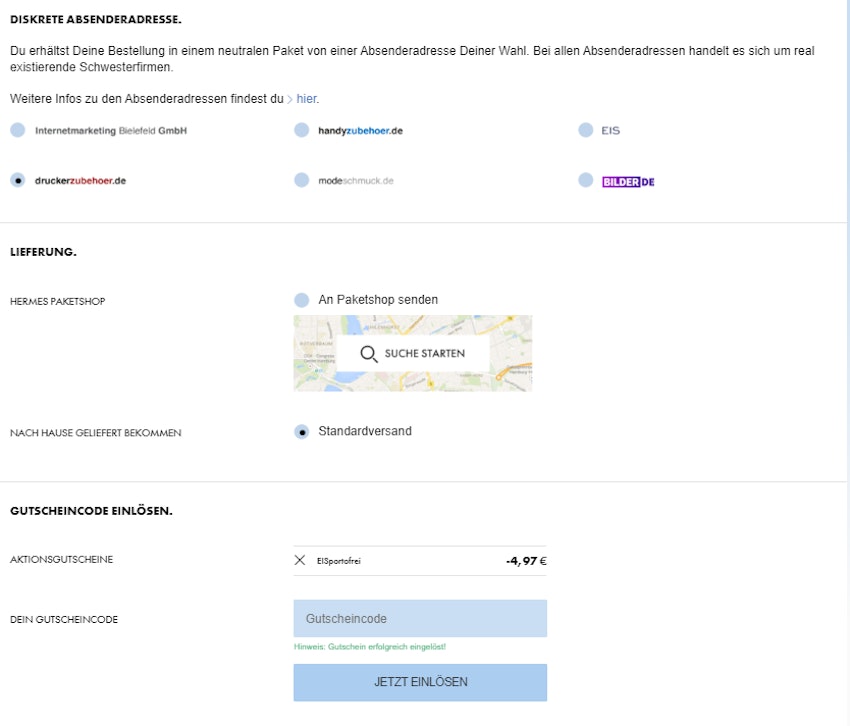Click the X icon to remove voucher EISportofrei
This screenshot has height=726, width=850.
(298, 560)
